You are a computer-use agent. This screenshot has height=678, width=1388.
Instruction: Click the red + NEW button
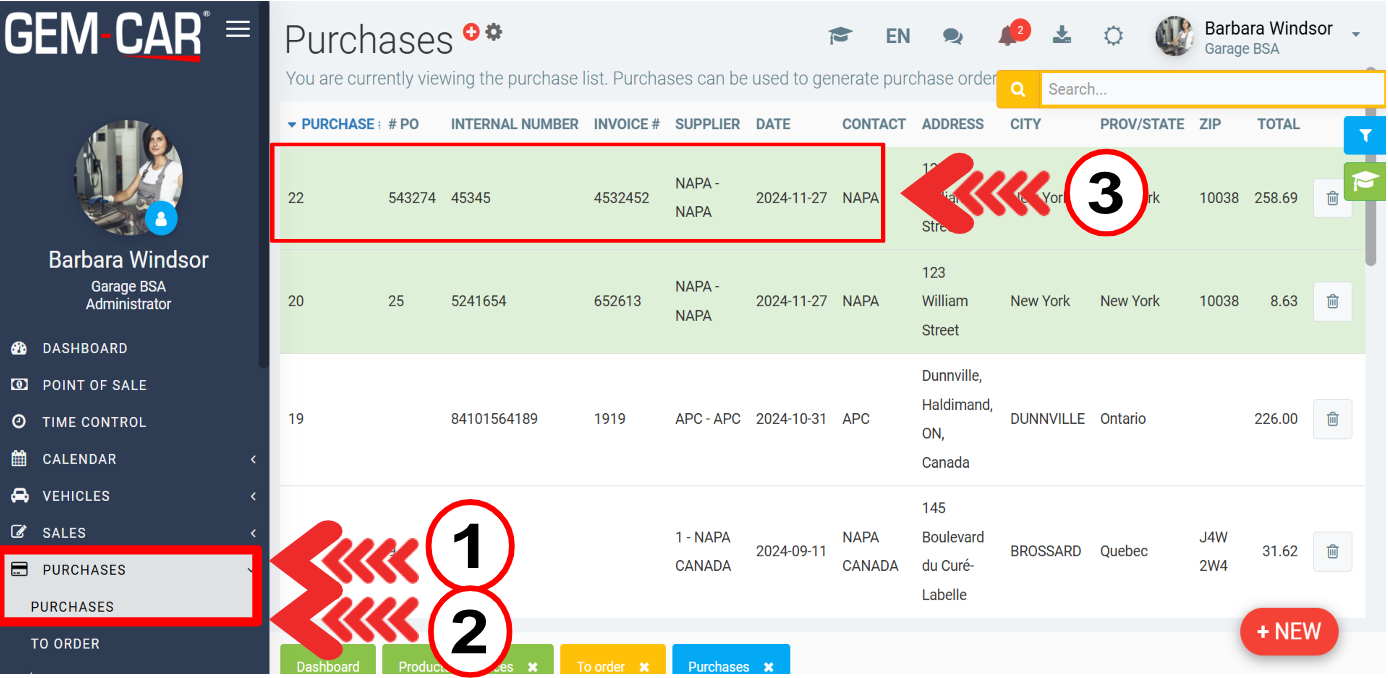point(1289,632)
